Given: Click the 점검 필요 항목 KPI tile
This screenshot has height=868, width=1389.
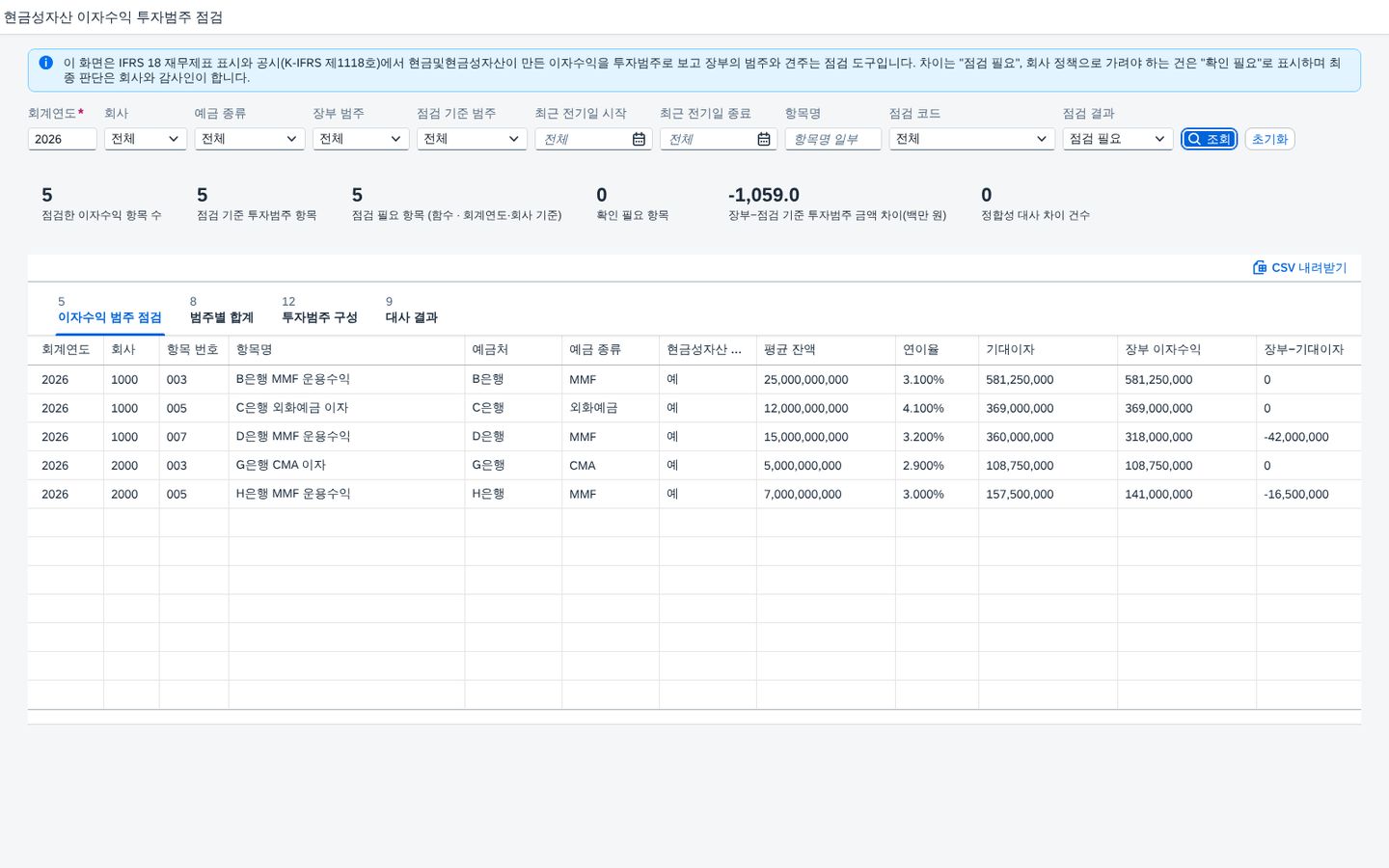Looking at the screenshot, I should (x=456, y=203).
